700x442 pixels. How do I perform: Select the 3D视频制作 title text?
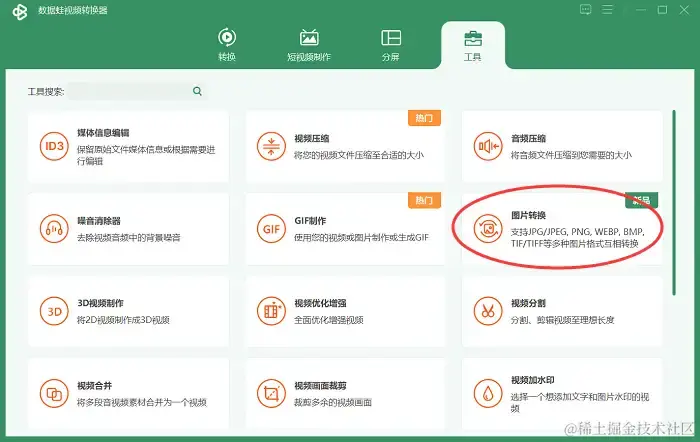(x=100, y=303)
